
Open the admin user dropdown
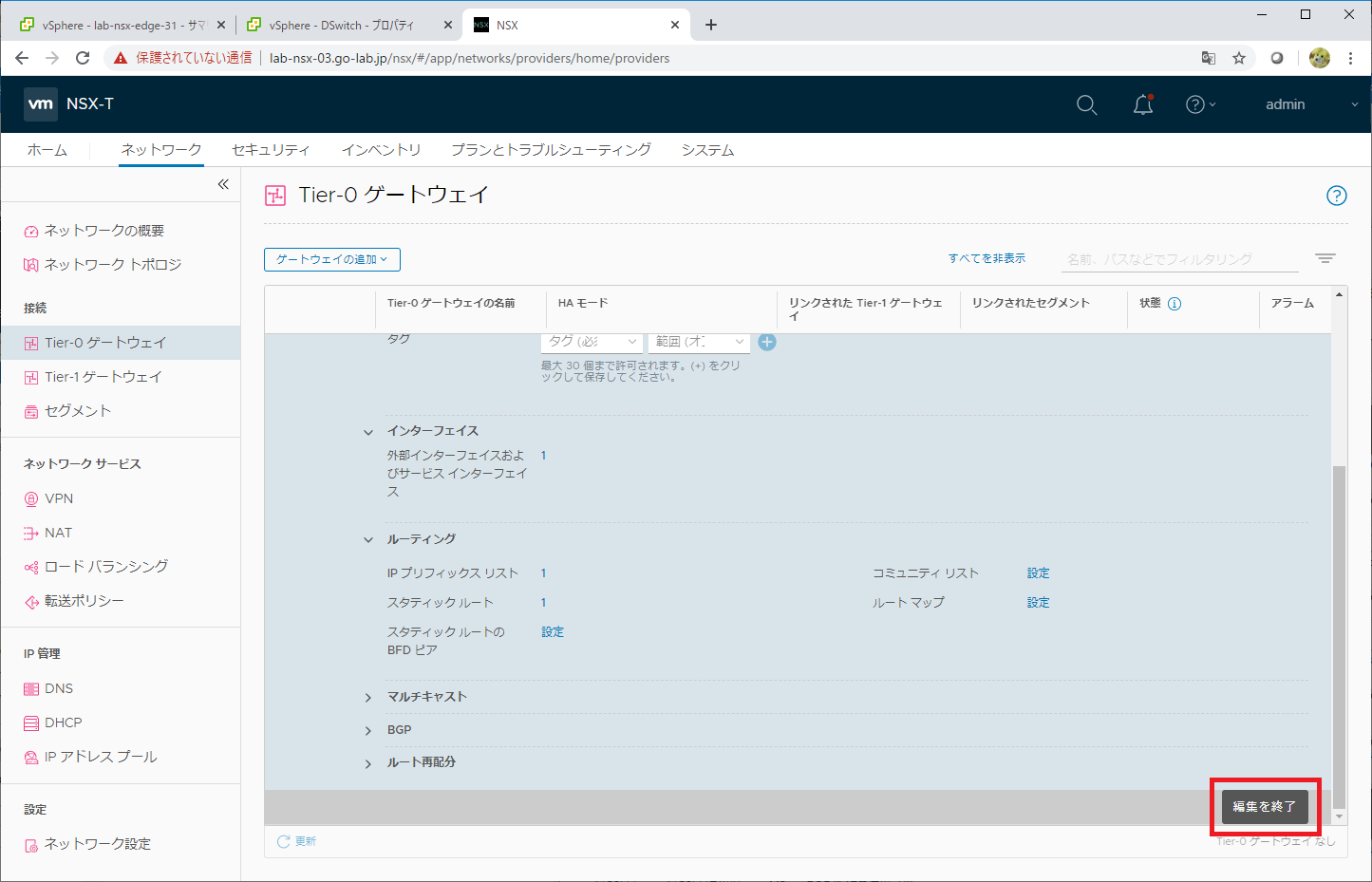1311,104
